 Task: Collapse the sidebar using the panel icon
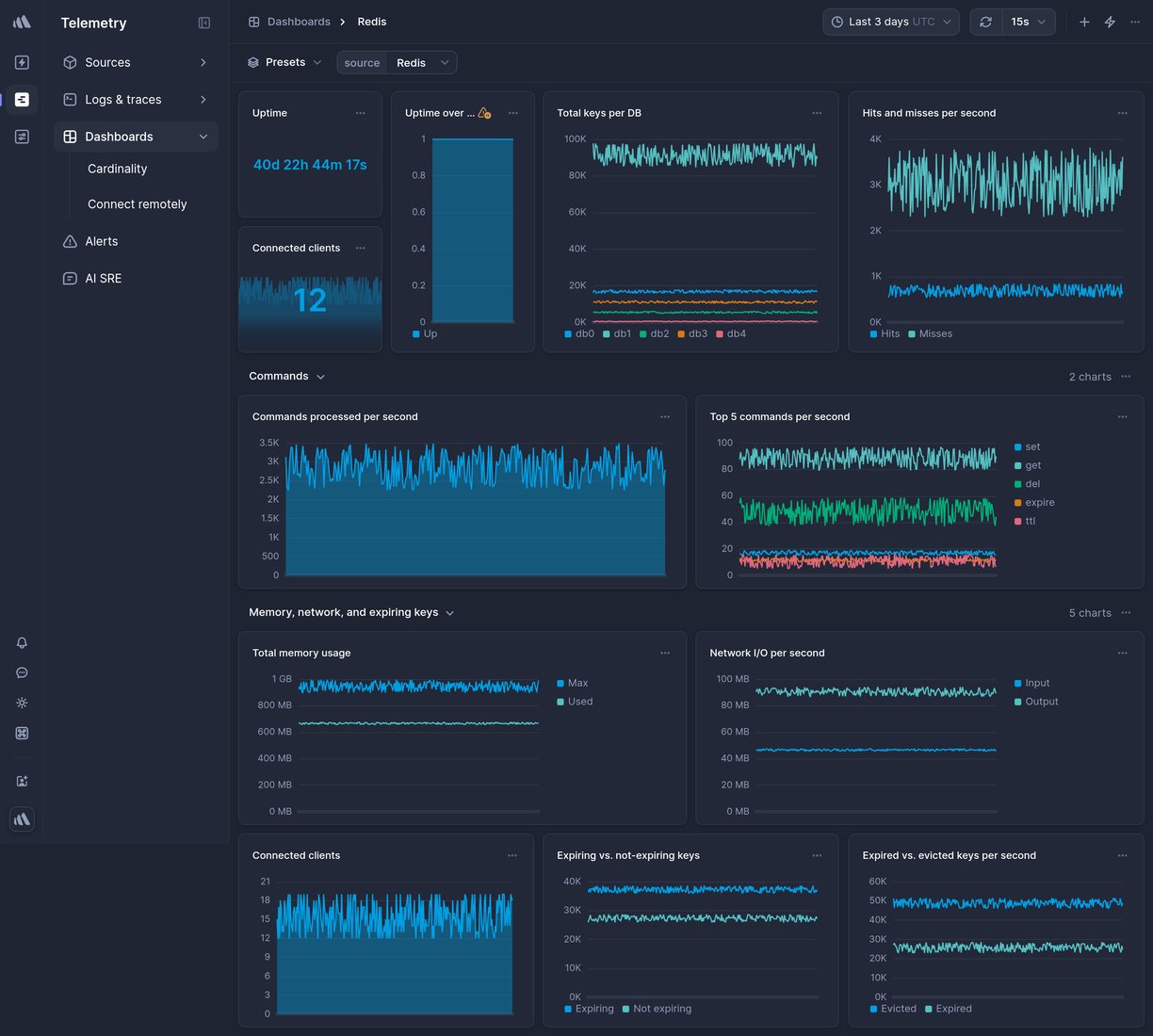click(204, 23)
